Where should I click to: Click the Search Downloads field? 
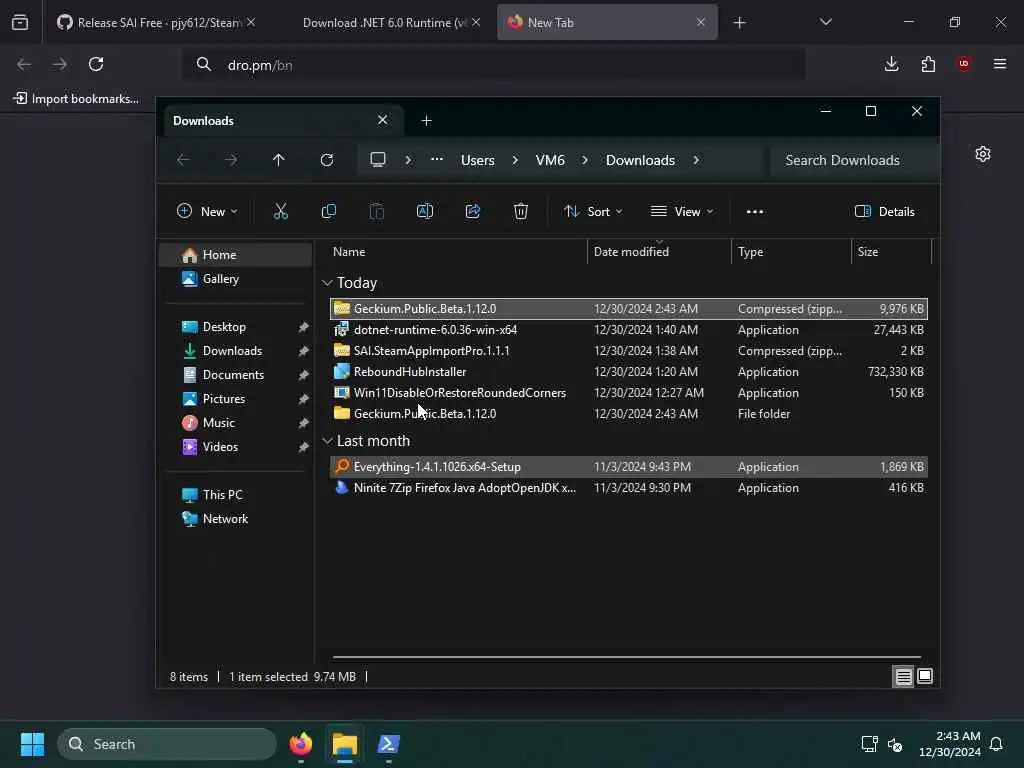tap(854, 160)
